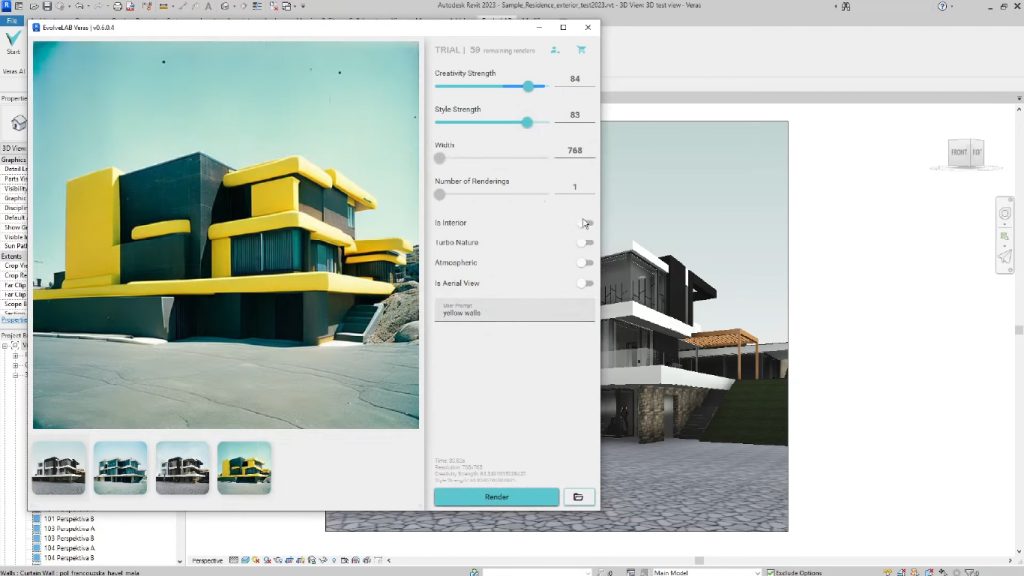Open the Main Model dropdown in status bar
This screenshot has width=1024, height=576.
coord(705,572)
